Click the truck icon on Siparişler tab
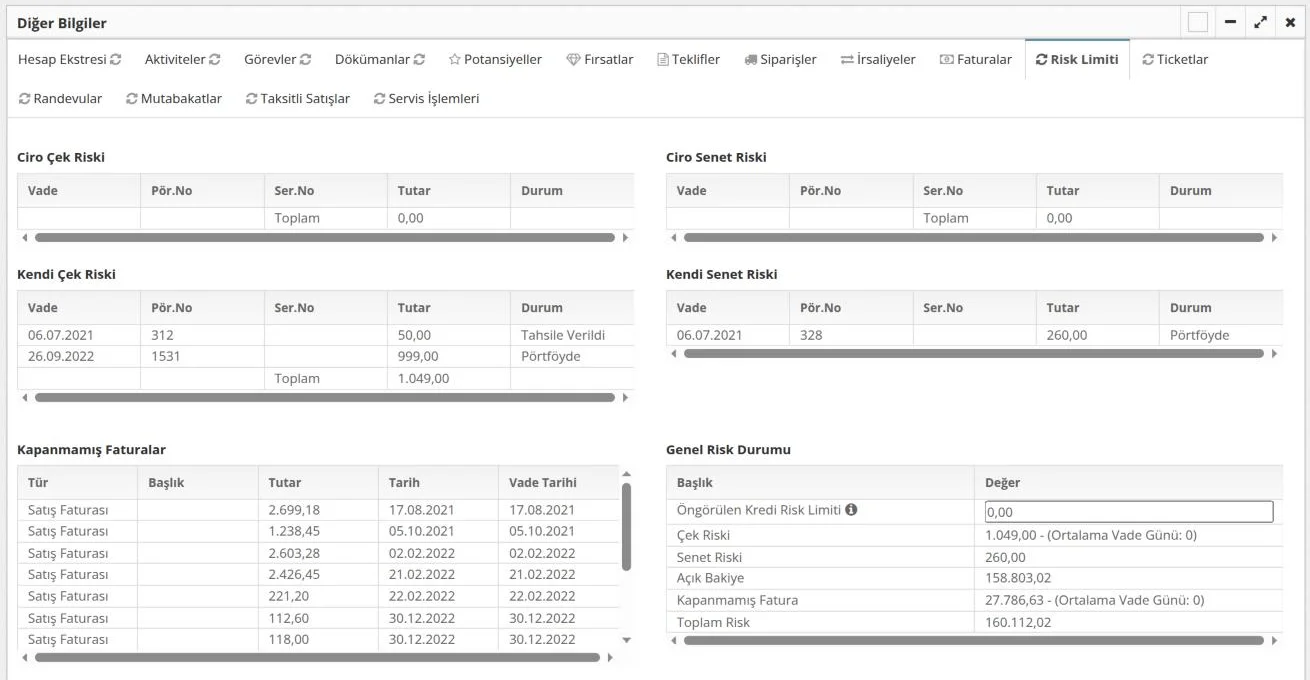This screenshot has width=1310, height=680. click(x=751, y=60)
